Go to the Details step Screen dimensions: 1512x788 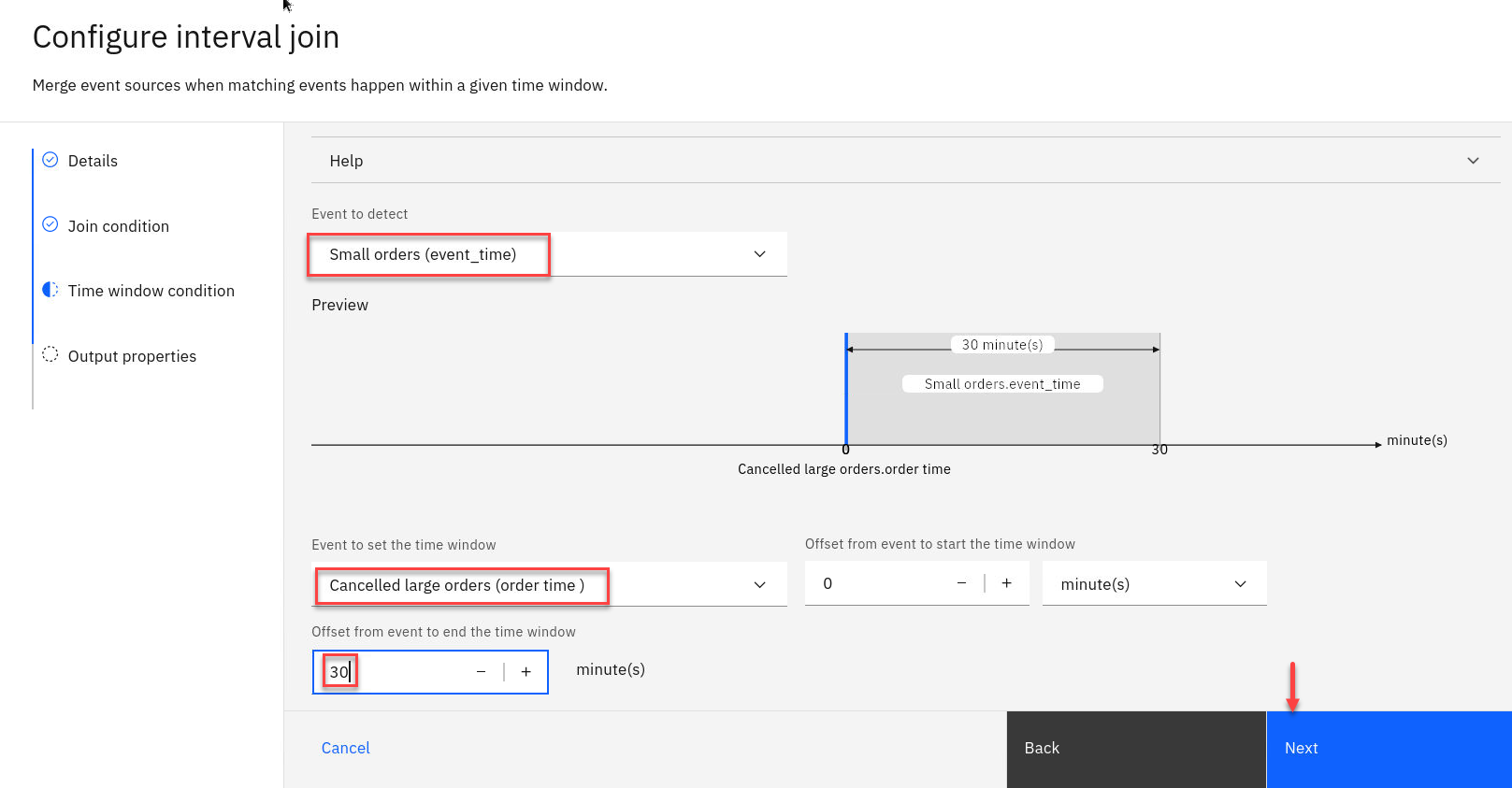pos(93,161)
